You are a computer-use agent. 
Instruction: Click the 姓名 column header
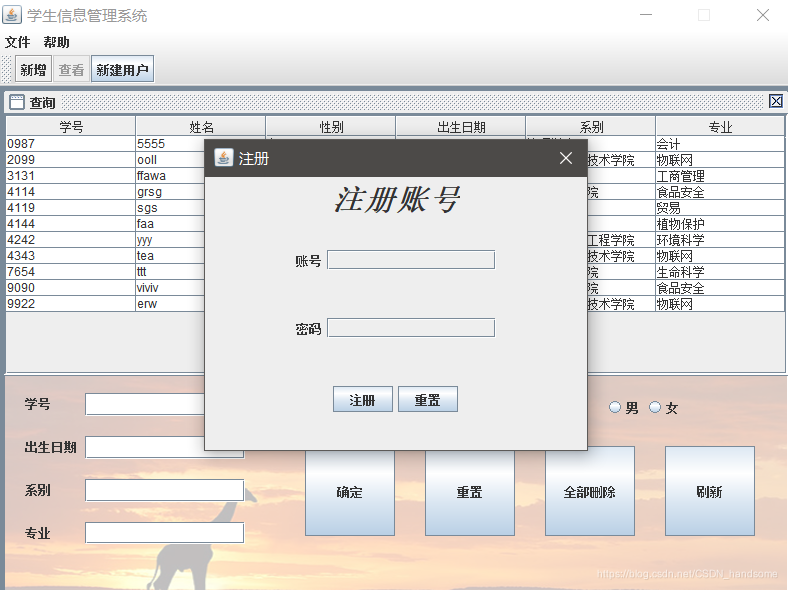(x=201, y=126)
